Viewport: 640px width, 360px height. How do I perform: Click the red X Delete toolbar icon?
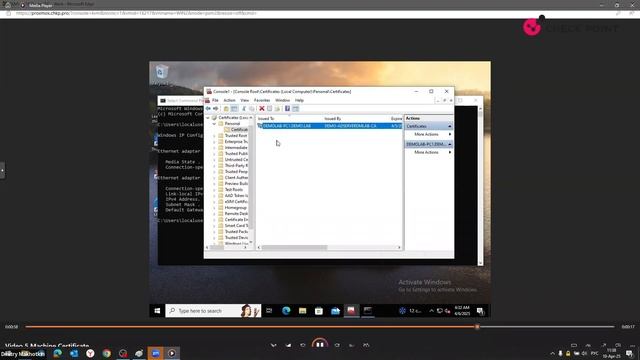[262, 109]
